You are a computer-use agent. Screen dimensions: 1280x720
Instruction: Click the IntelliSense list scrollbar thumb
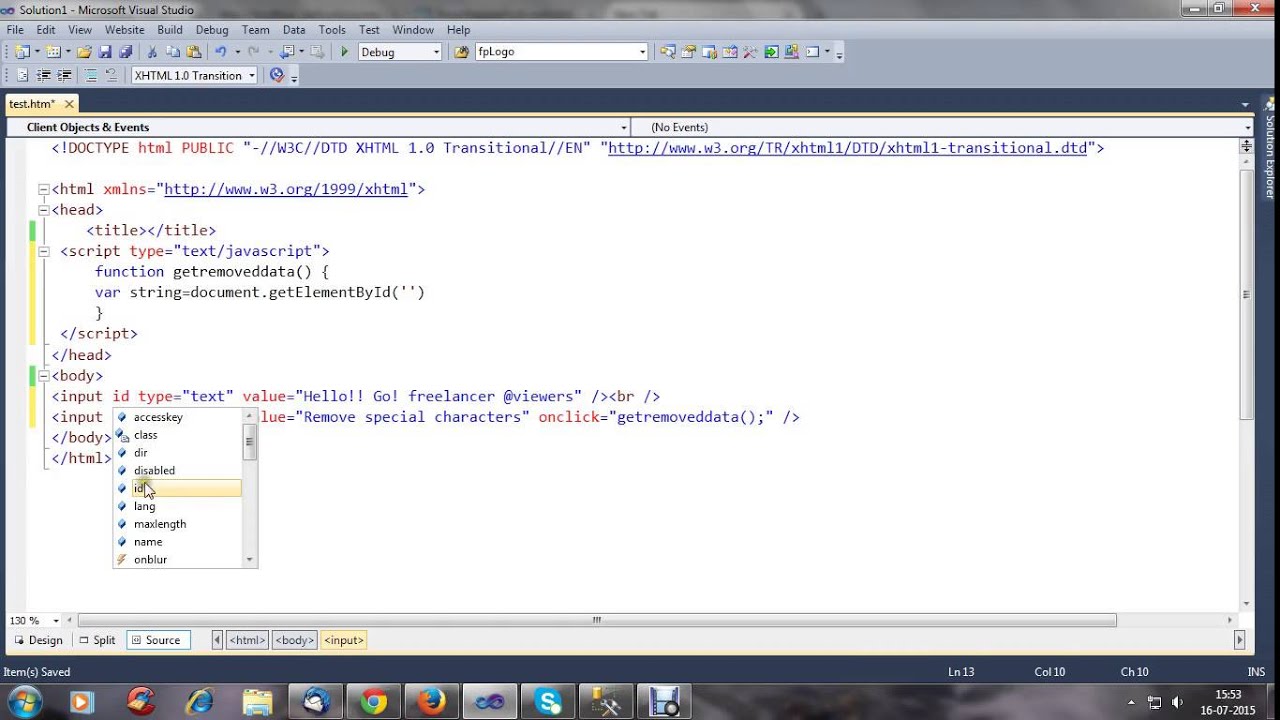pyautogui.click(x=250, y=441)
